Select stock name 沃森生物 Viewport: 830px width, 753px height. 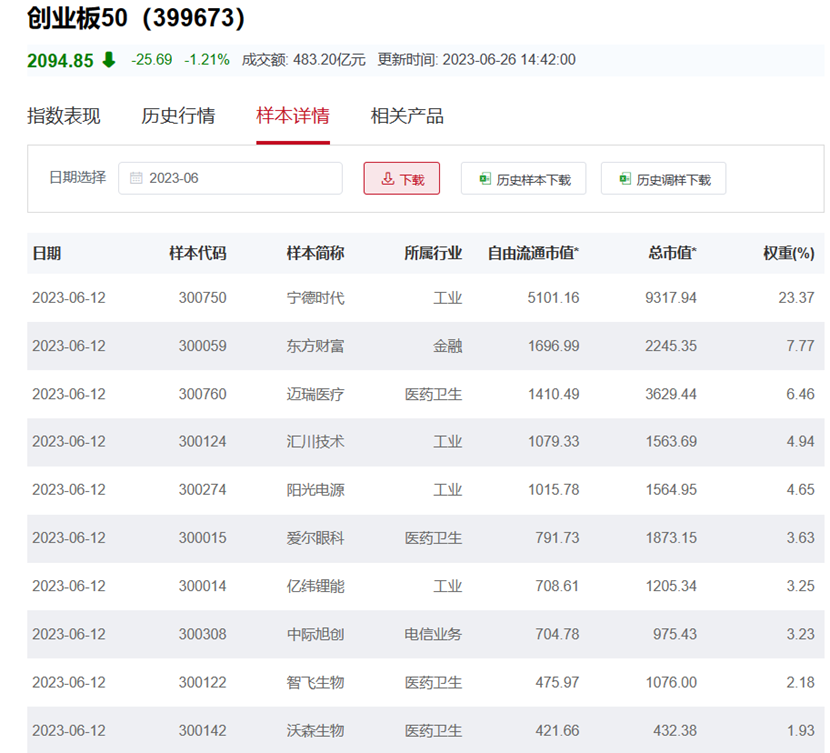pos(315,730)
